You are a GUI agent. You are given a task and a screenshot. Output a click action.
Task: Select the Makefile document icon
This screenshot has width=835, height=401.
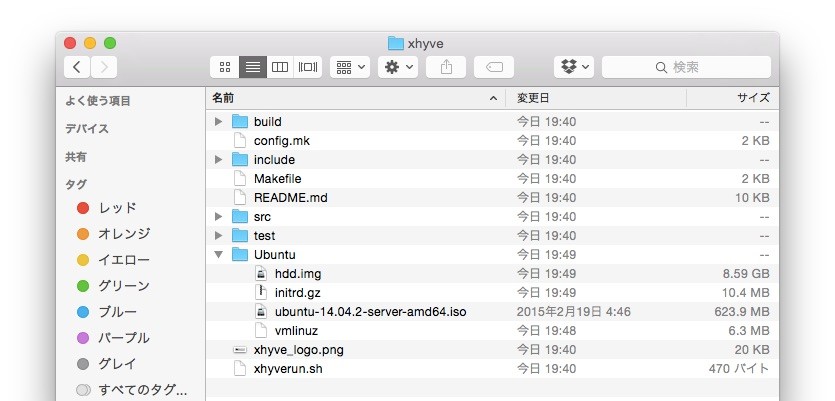tap(240, 178)
